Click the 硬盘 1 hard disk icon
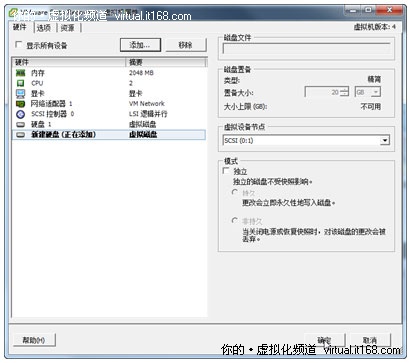Viewport: 409px width, 363px height. click(21, 124)
